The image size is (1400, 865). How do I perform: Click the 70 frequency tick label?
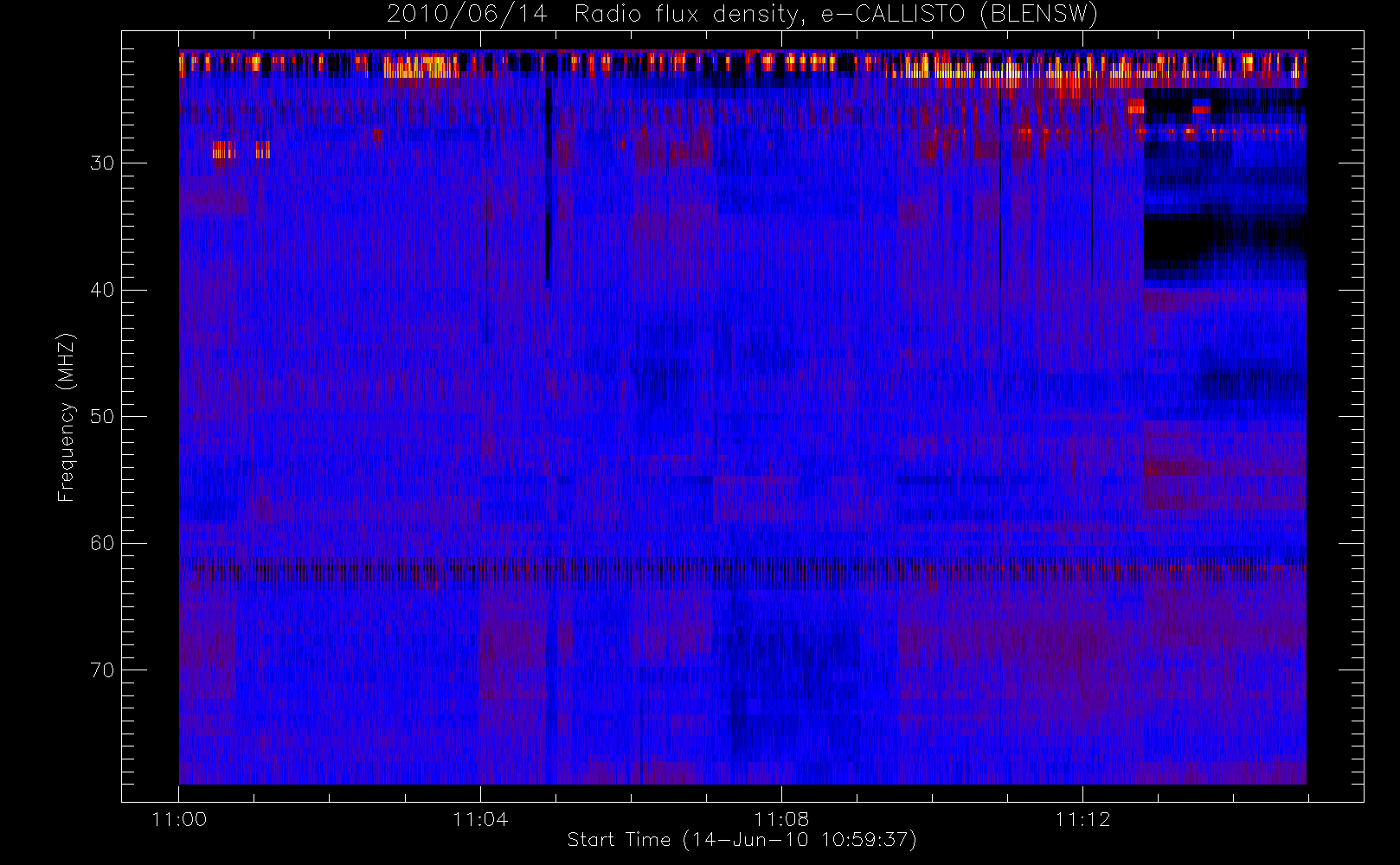pos(102,670)
